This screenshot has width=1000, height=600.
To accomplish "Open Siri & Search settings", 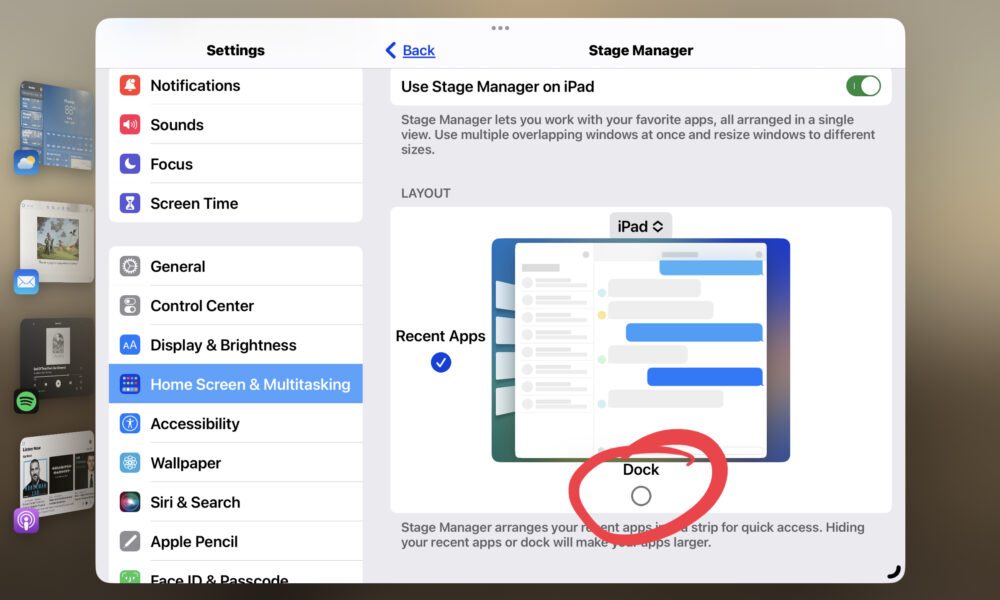I will pyautogui.click(x=236, y=502).
